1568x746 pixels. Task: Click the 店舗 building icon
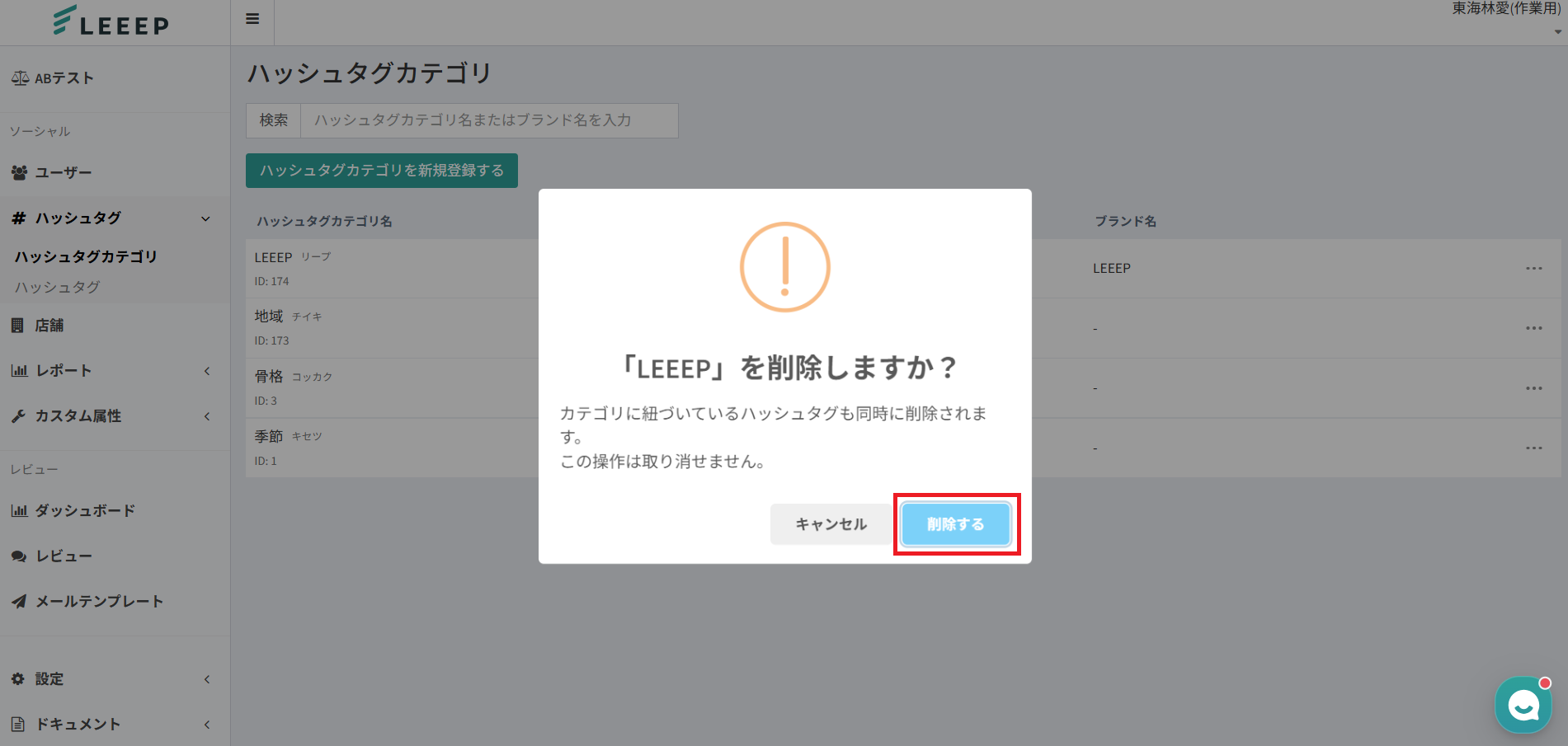[17, 326]
